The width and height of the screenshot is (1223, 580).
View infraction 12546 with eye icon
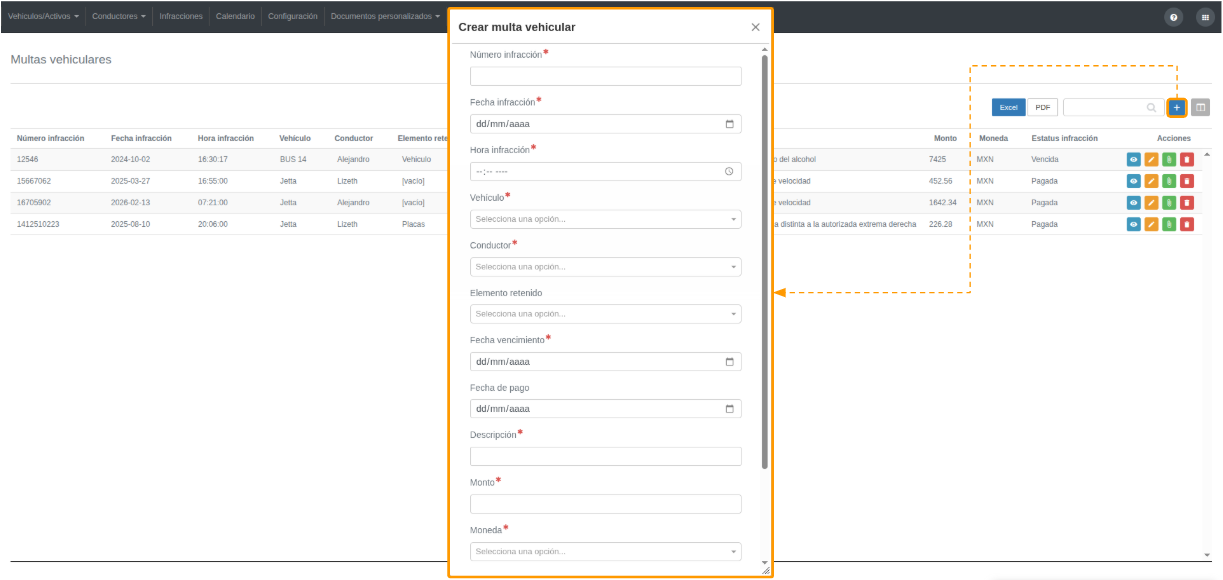coord(1134,159)
